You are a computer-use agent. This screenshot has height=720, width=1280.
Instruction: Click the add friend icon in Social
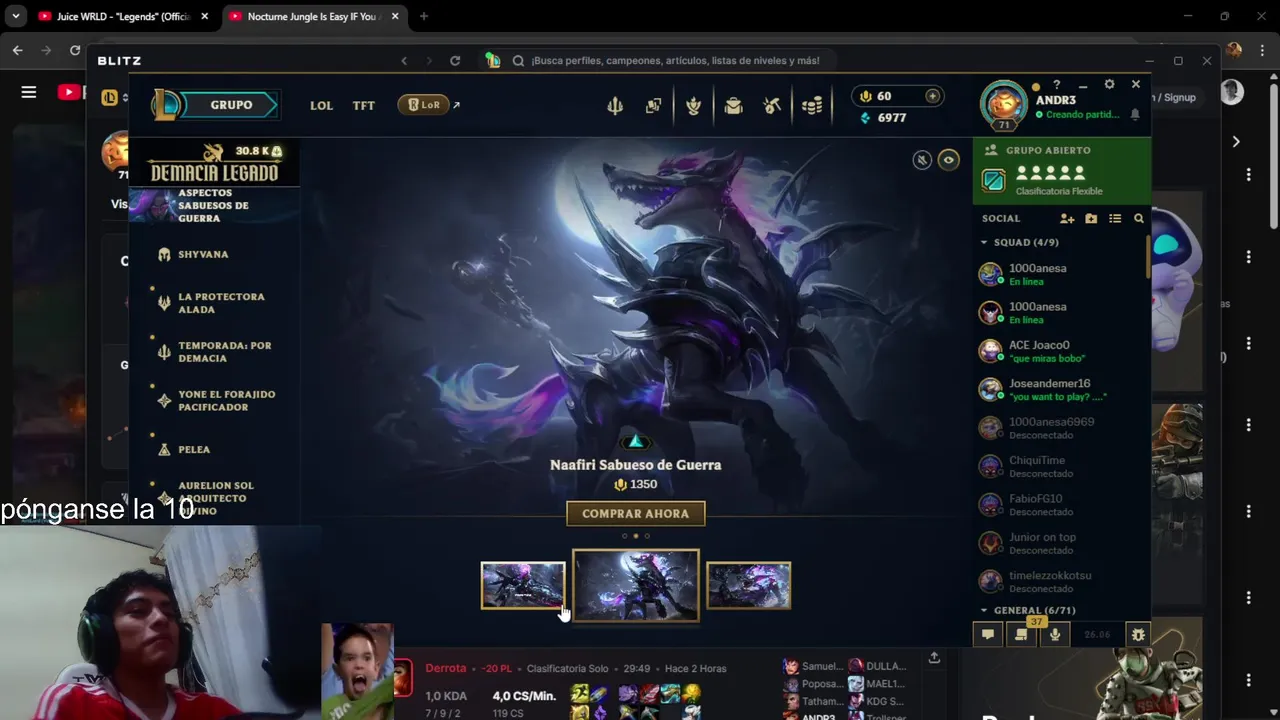(x=1067, y=218)
